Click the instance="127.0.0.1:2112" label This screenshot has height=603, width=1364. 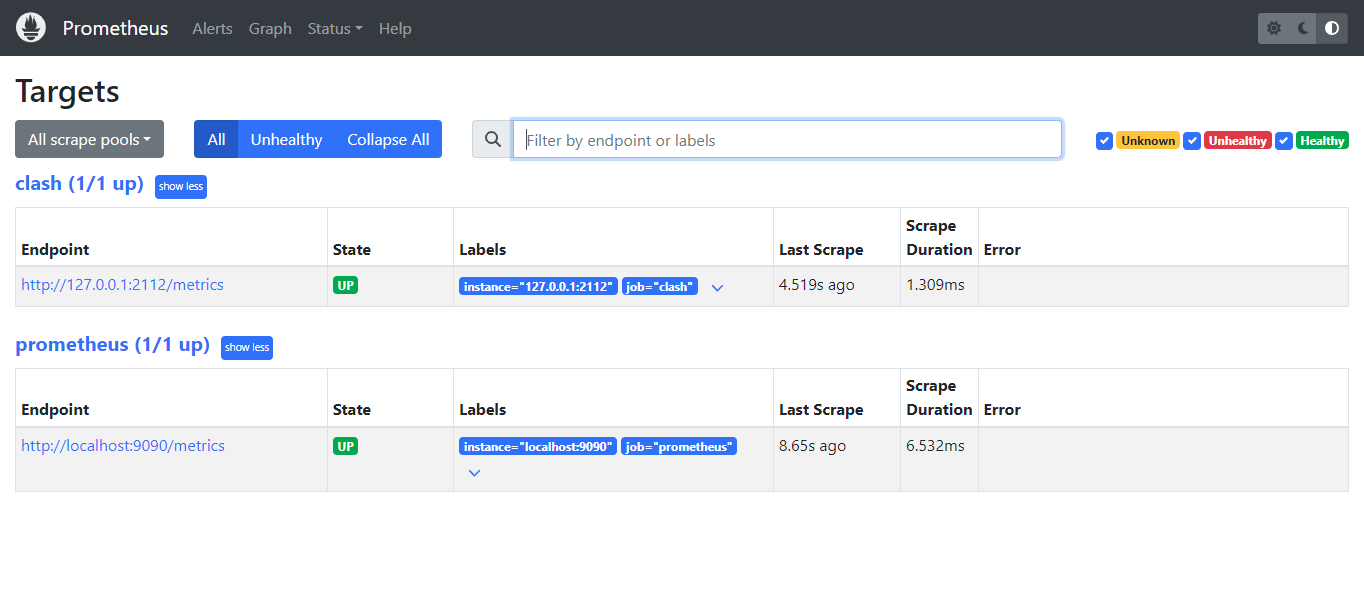(538, 287)
